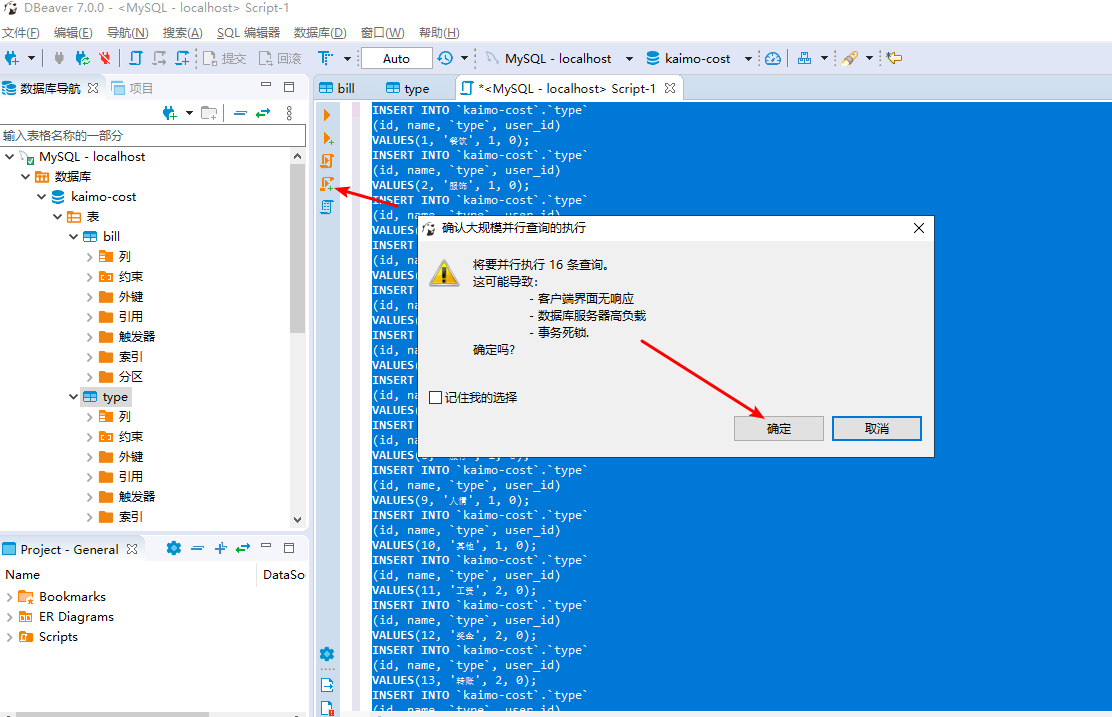Collapse the kaimo-cost database node
Image resolution: width=1112 pixels, height=717 pixels.
pyautogui.click(x=42, y=196)
